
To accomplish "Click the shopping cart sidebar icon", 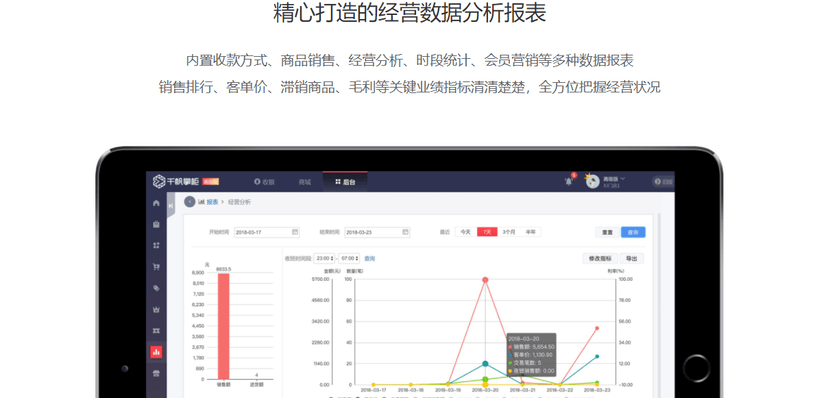I will pyautogui.click(x=156, y=267).
